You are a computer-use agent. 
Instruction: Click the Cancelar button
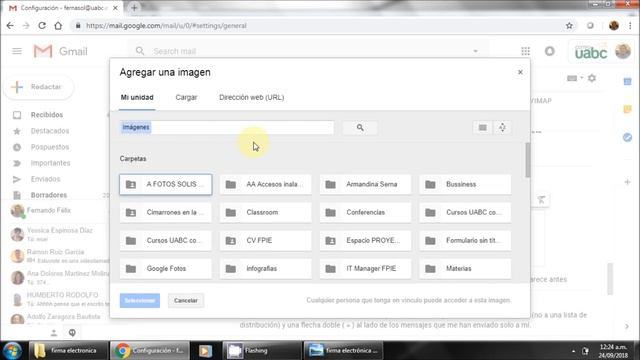(x=186, y=300)
